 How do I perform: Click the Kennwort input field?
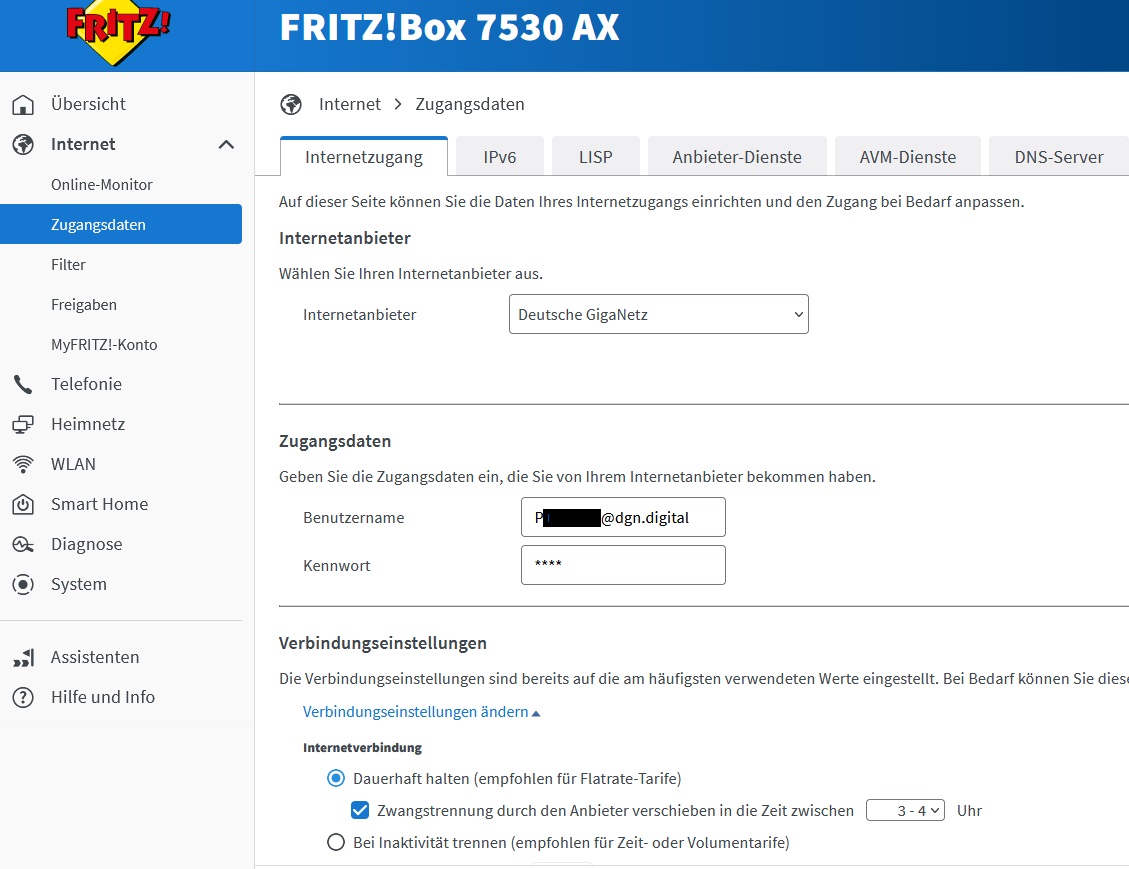[x=624, y=565]
